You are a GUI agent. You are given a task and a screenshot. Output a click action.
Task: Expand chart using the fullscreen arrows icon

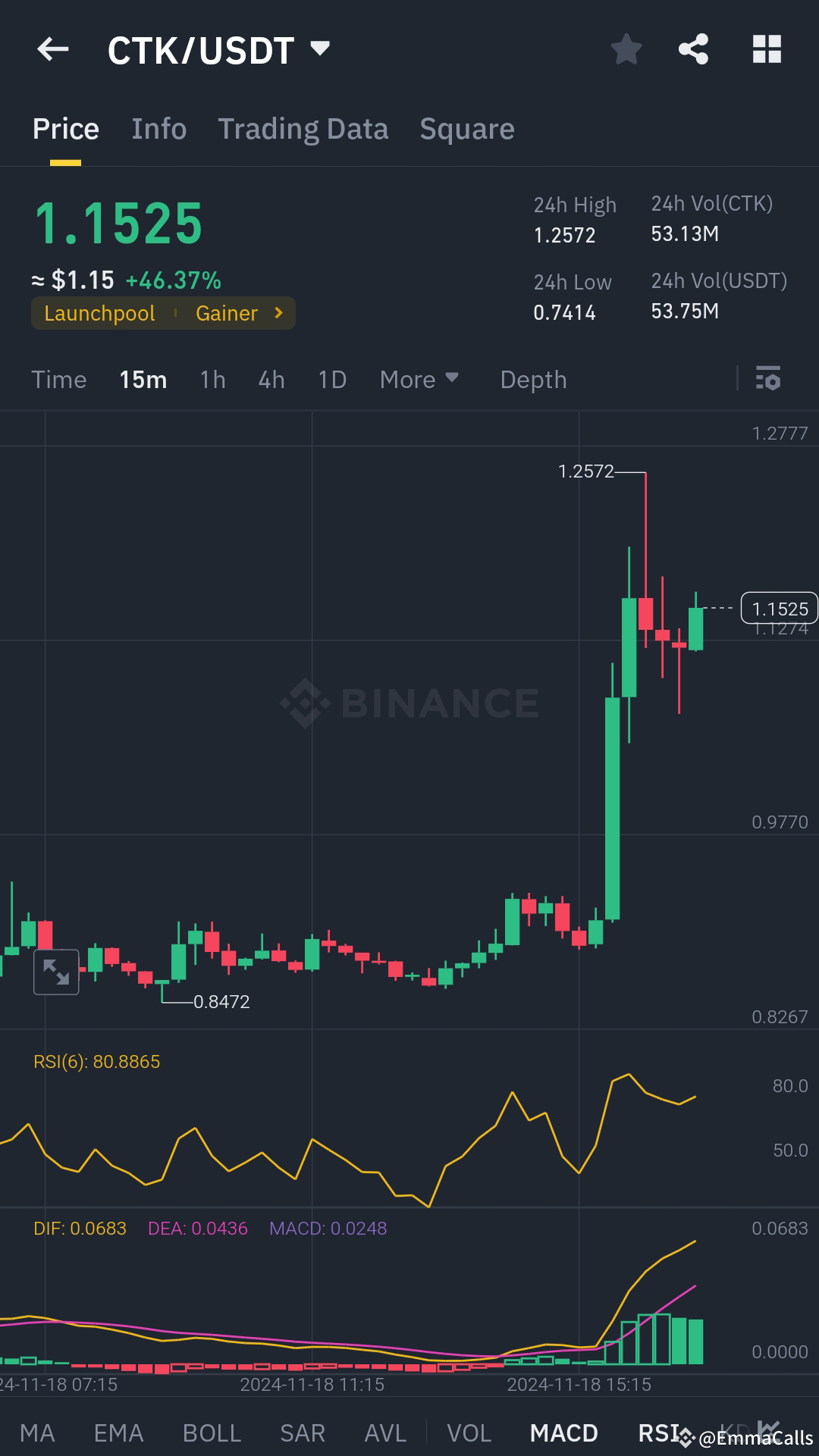56,971
